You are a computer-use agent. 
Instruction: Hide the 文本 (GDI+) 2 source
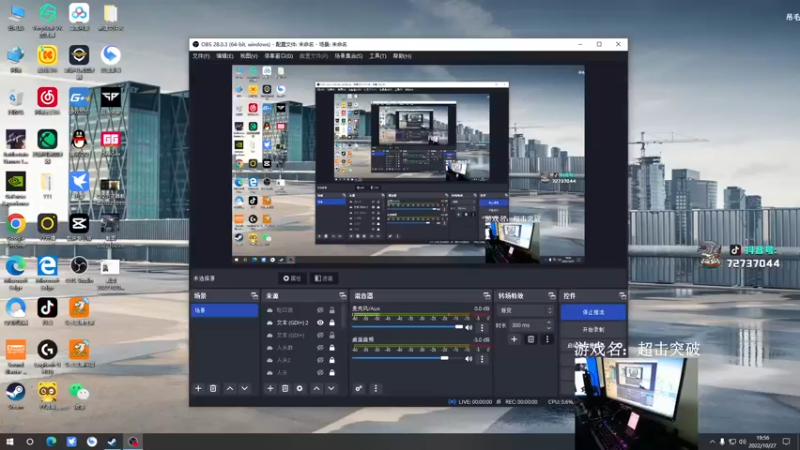pos(320,323)
